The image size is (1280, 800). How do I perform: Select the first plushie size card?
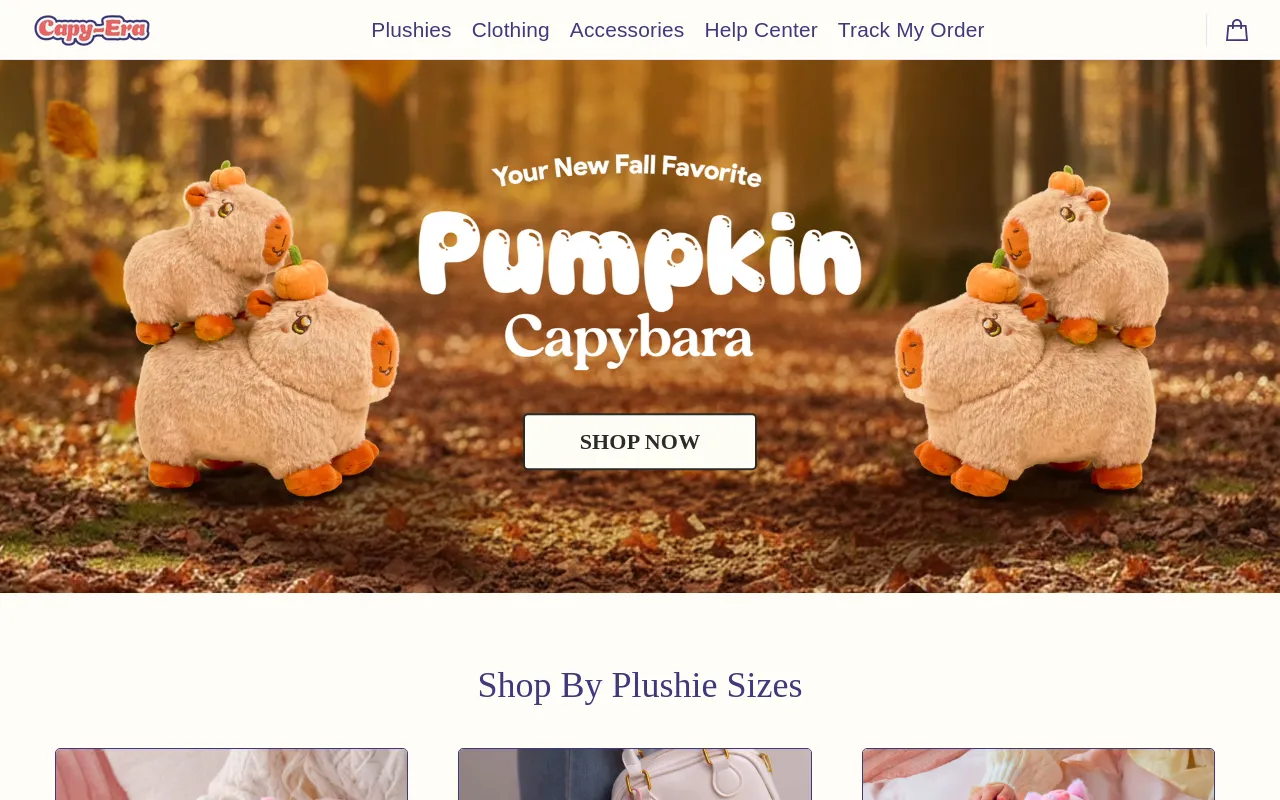[x=231, y=774]
